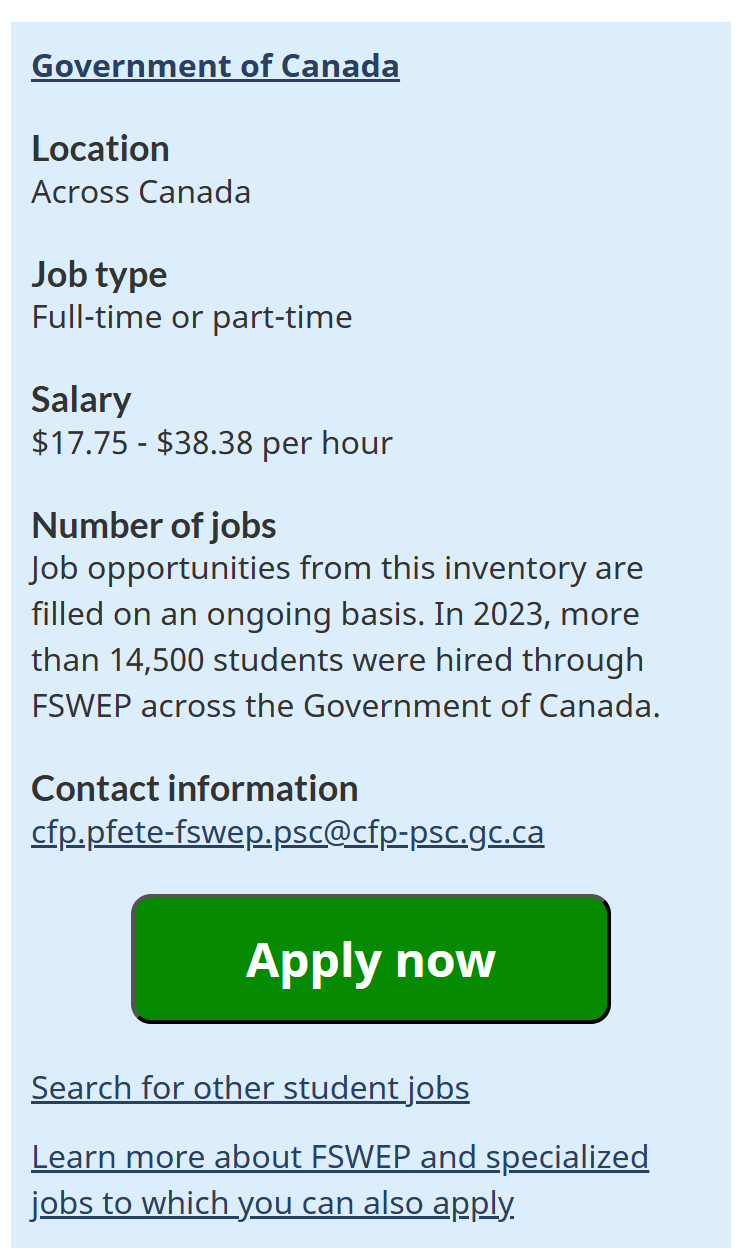
Task: Click the Contact information heading
Action: point(194,788)
